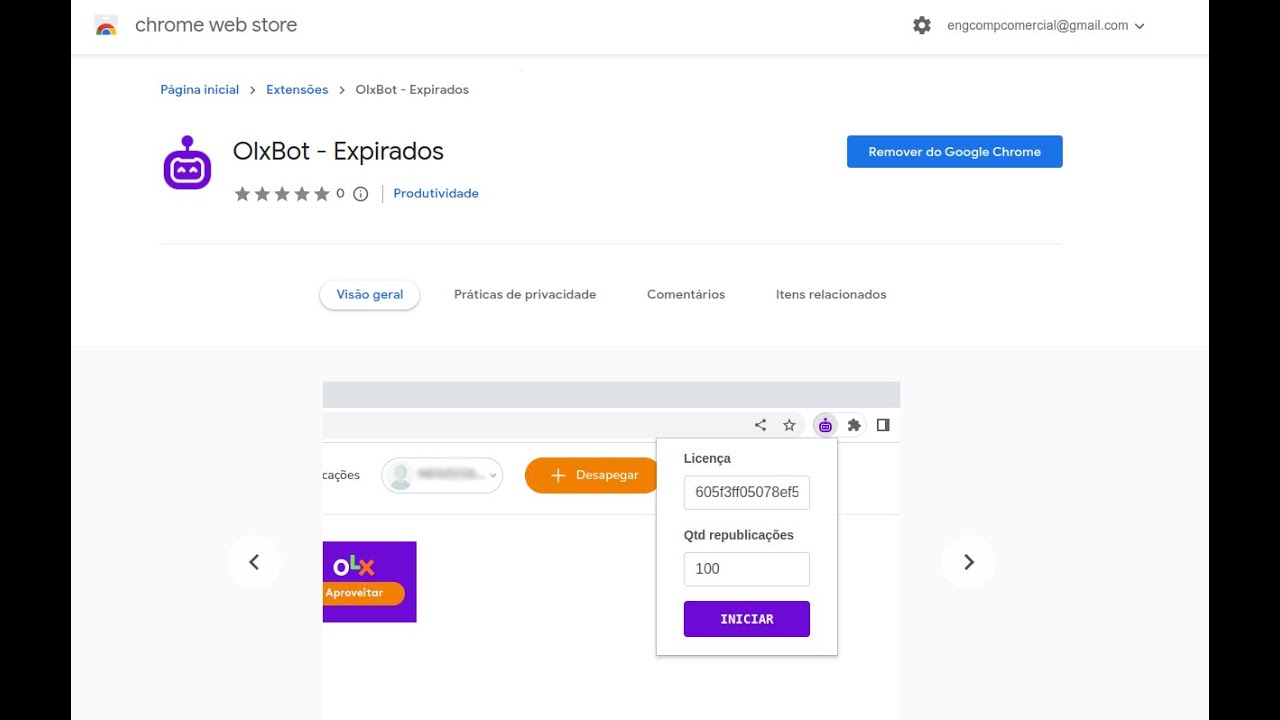
Task: Click the extensions puzzle piece icon
Action: pyautogui.click(x=854, y=425)
